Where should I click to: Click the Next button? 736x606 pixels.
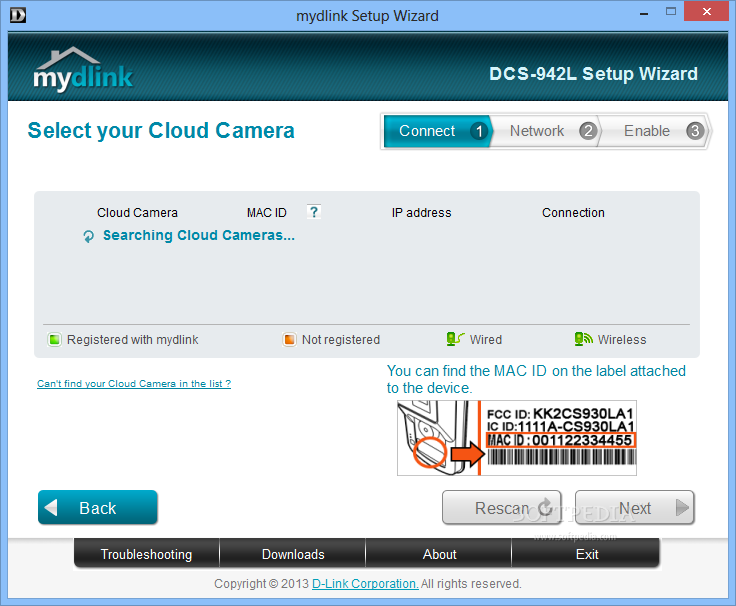click(x=635, y=507)
